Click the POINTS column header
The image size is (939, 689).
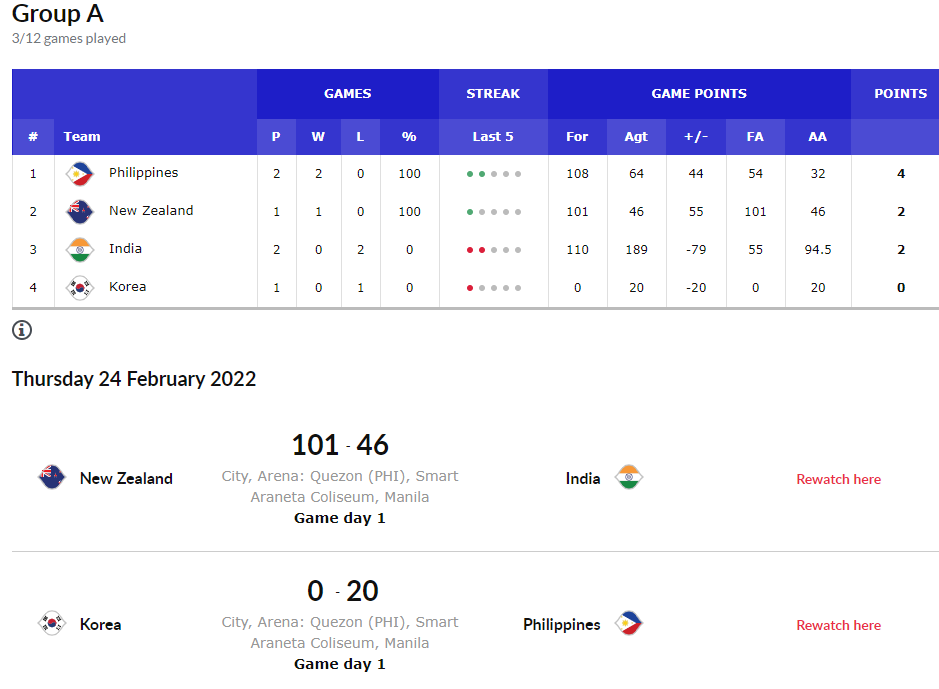(901, 94)
